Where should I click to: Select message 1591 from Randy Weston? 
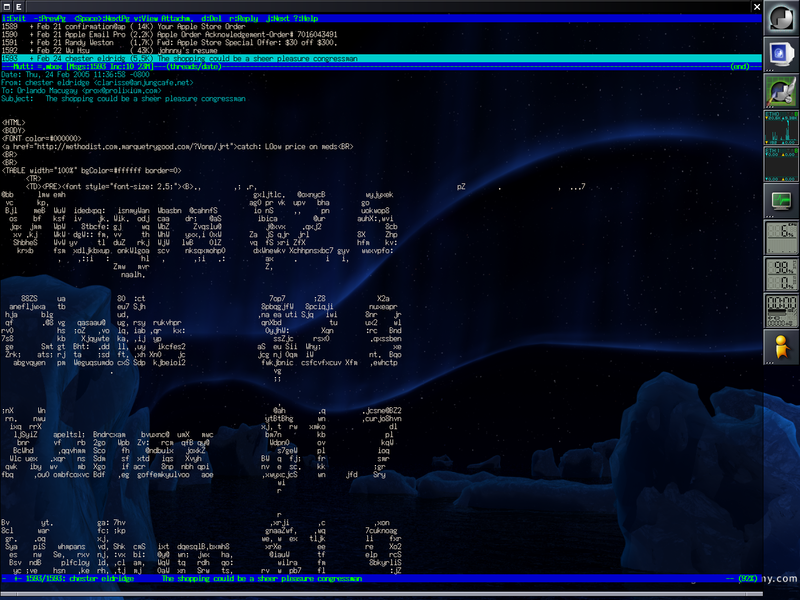click(381, 43)
